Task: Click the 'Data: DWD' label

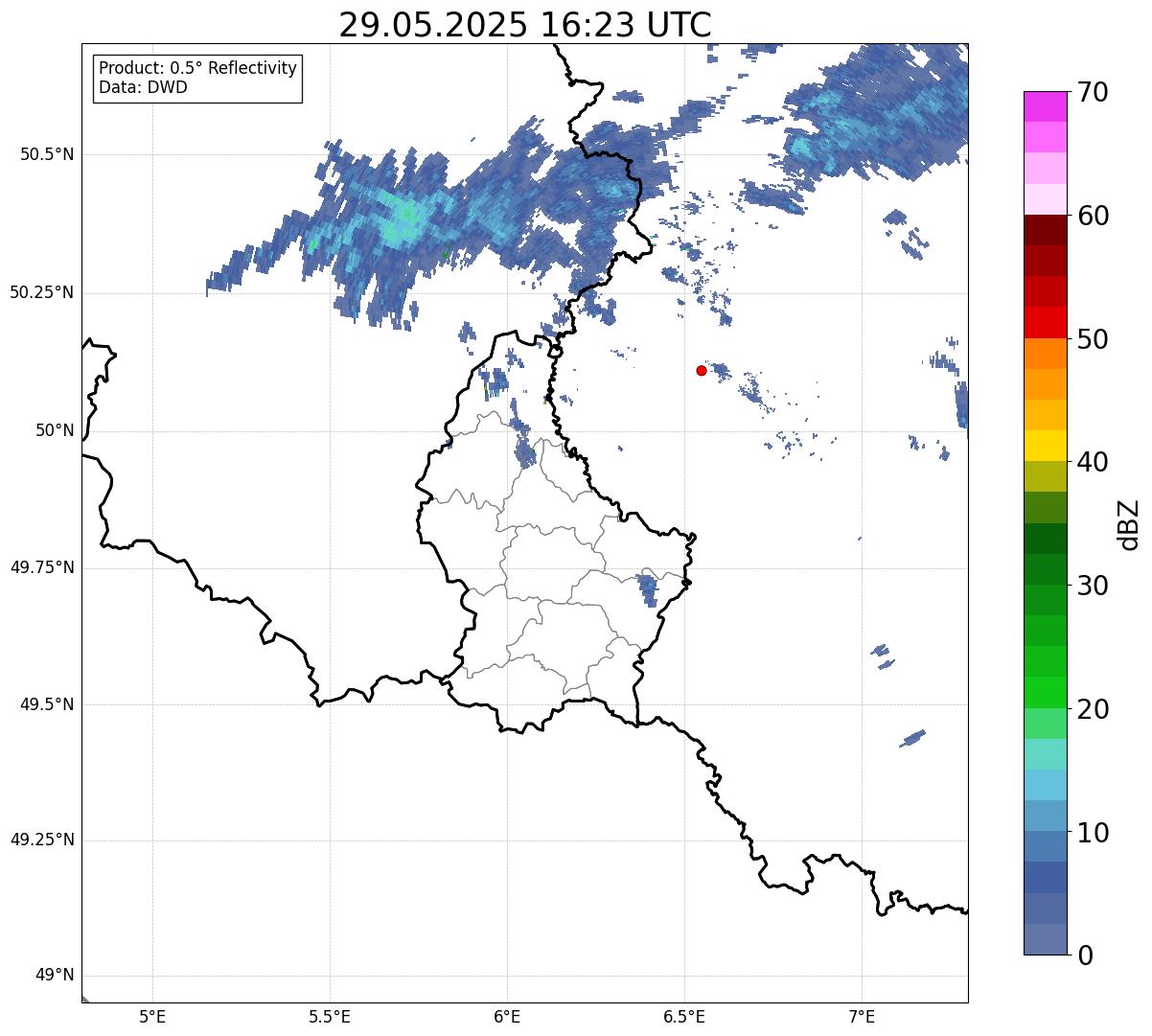Action: tap(144, 87)
